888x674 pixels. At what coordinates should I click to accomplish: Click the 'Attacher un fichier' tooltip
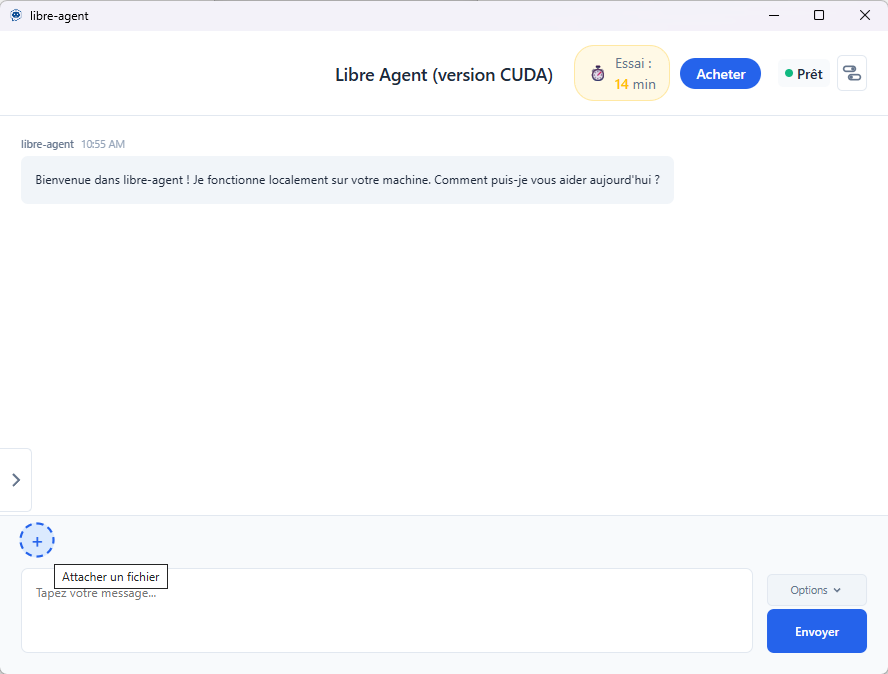point(110,577)
